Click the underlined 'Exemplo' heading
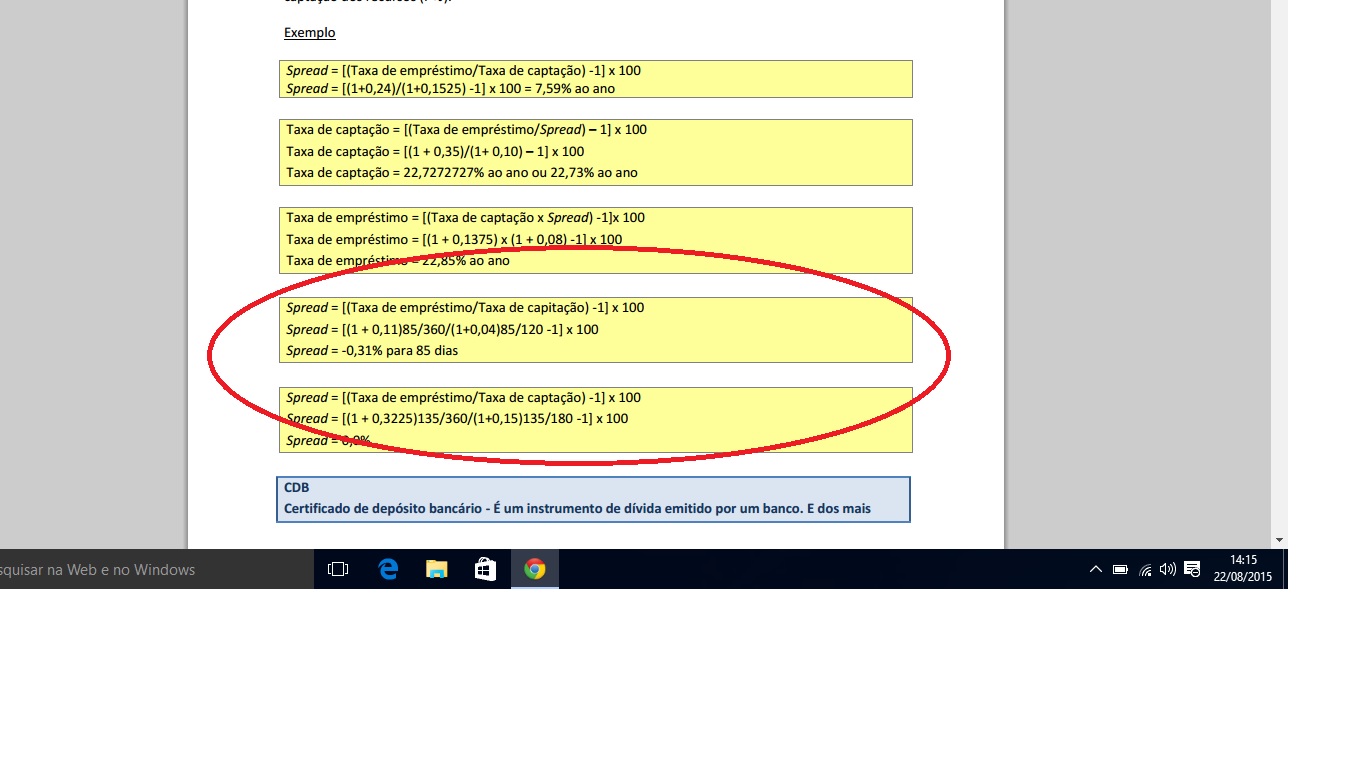 point(309,33)
